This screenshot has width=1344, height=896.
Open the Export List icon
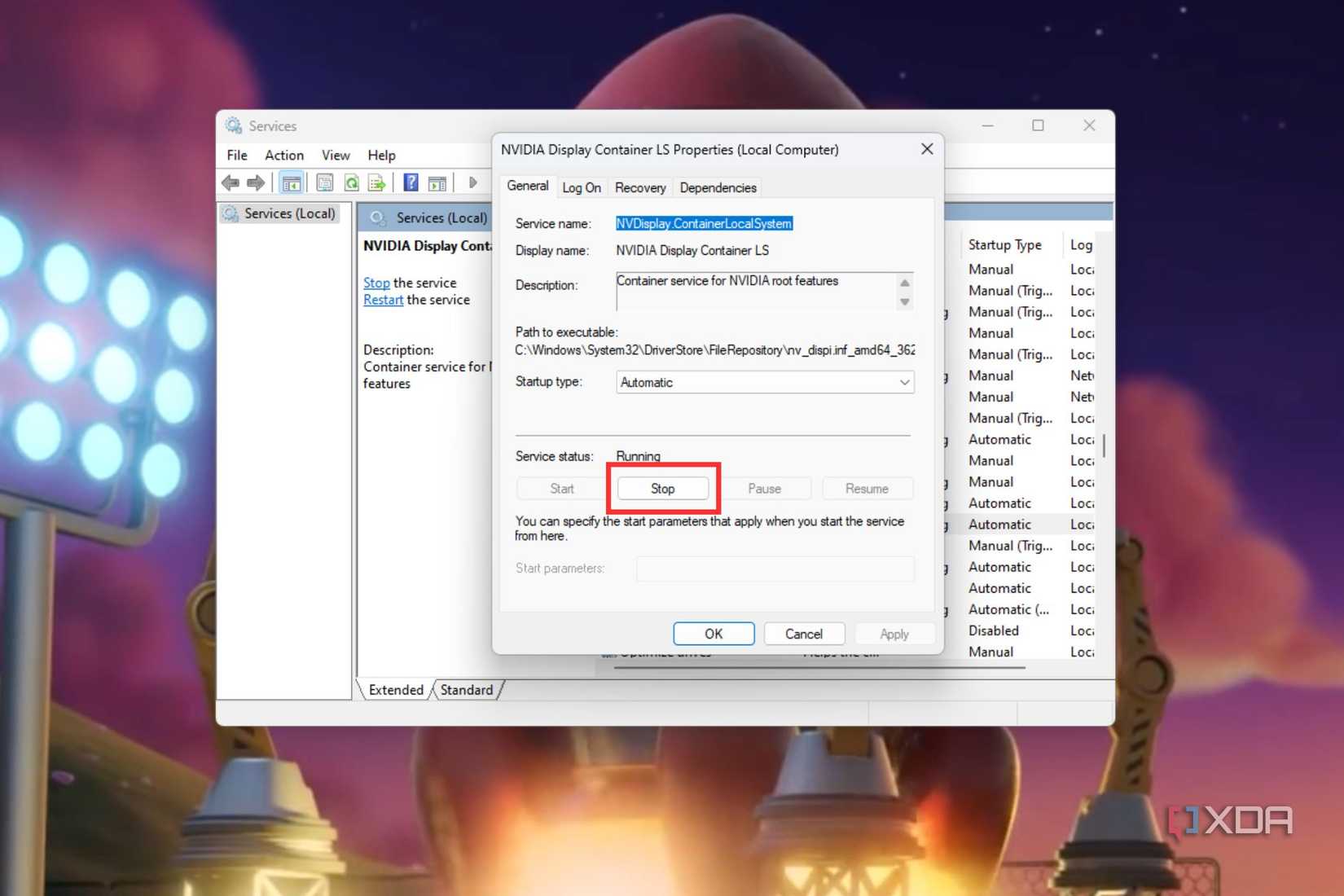click(x=376, y=182)
